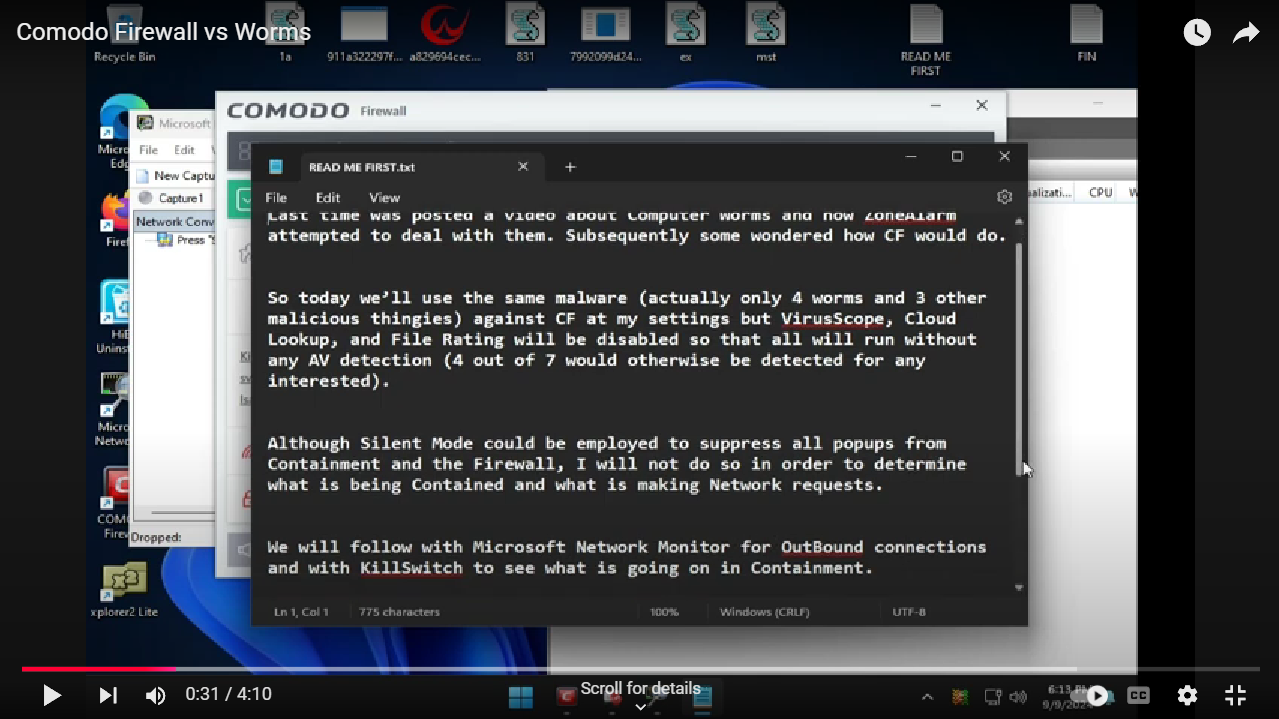This screenshot has width=1279, height=719.
Task: Click the word VirusScope in the note
Action: 833,319
